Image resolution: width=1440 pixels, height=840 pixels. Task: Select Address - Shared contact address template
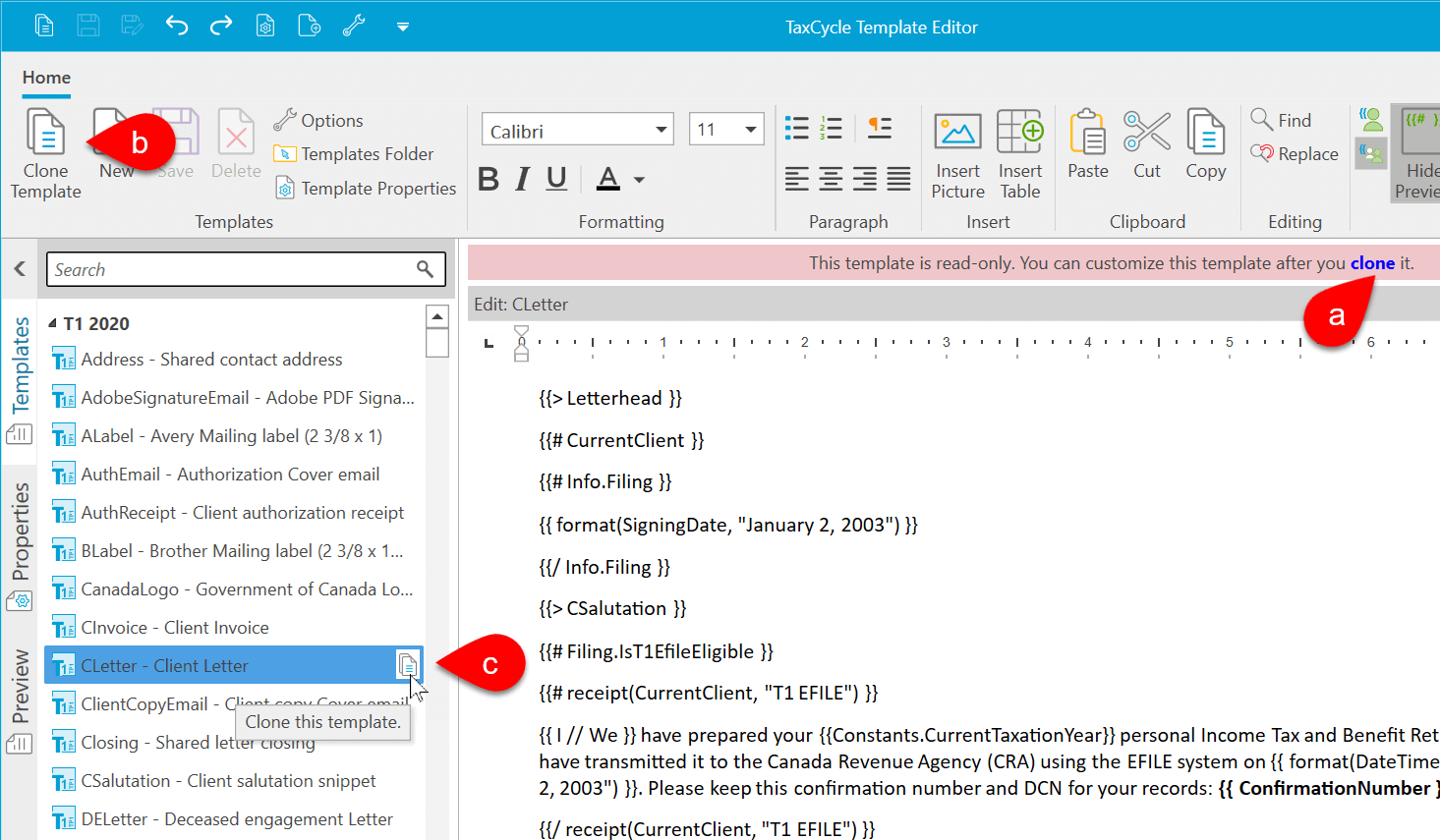[x=234, y=360]
